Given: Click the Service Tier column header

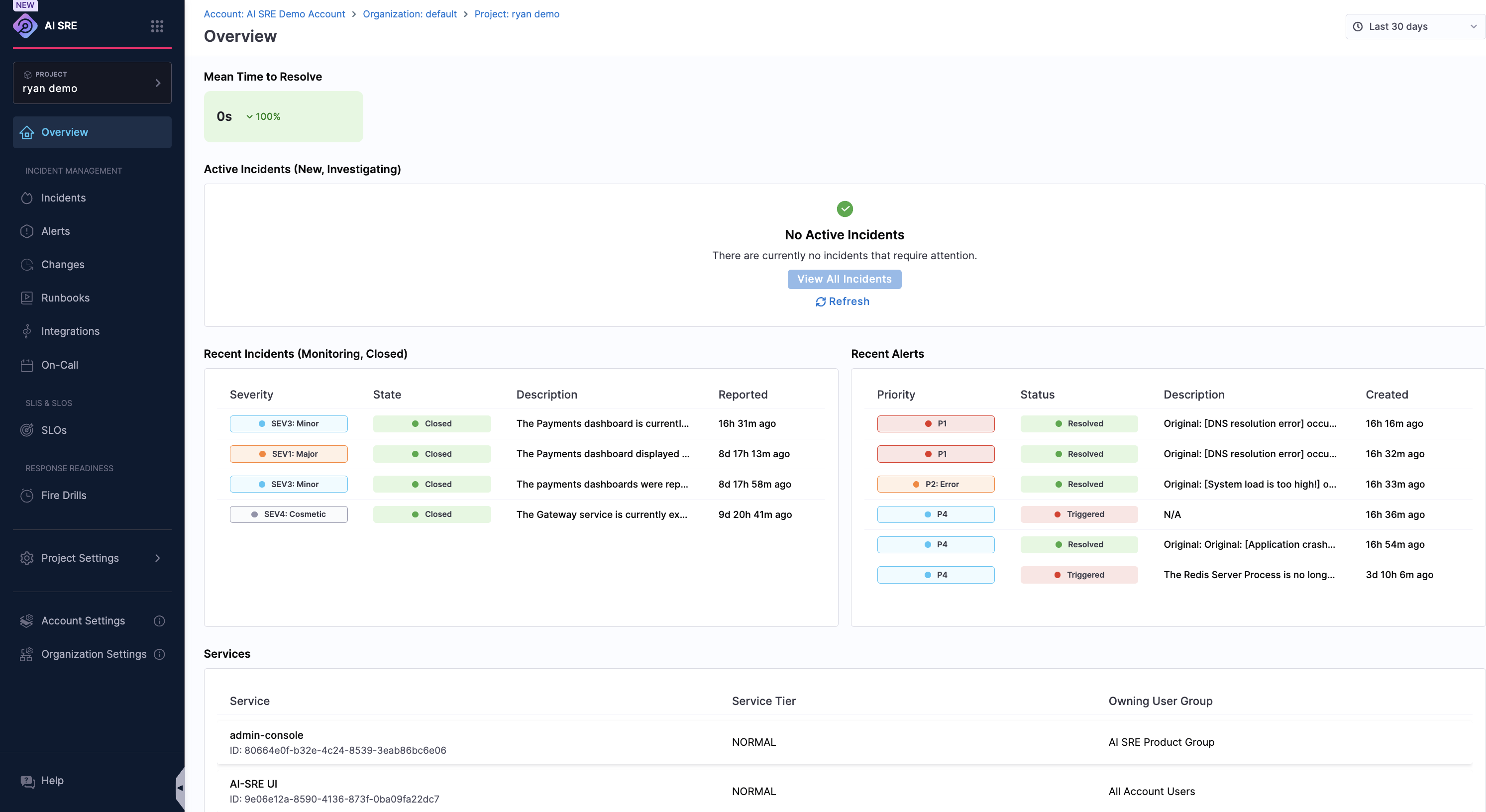Looking at the screenshot, I should tap(764, 701).
